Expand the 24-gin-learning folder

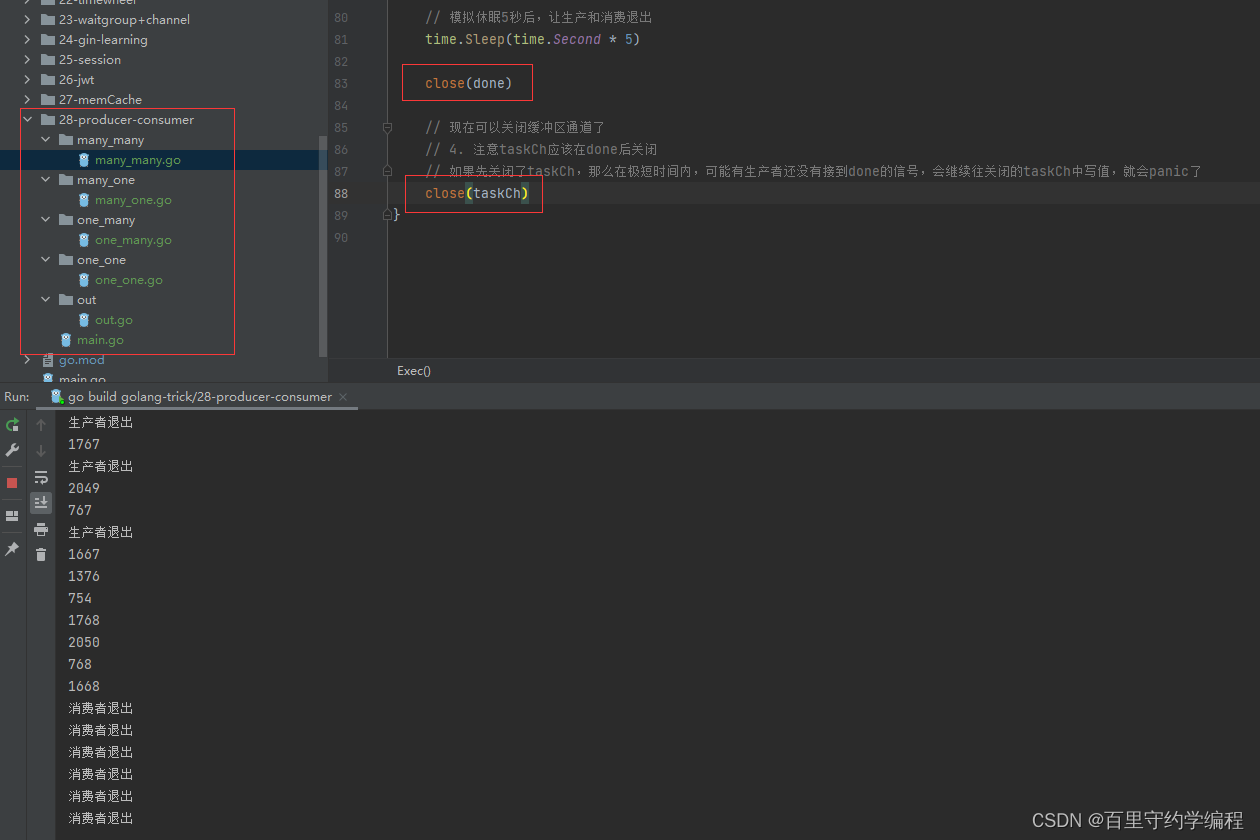[x=28, y=40]
